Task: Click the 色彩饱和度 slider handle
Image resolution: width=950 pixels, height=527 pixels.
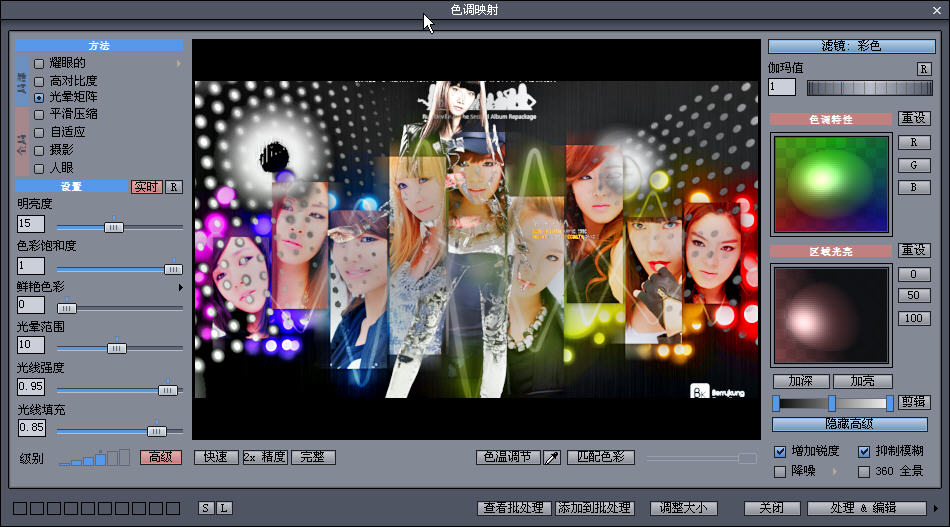Action: coord(173,268)
